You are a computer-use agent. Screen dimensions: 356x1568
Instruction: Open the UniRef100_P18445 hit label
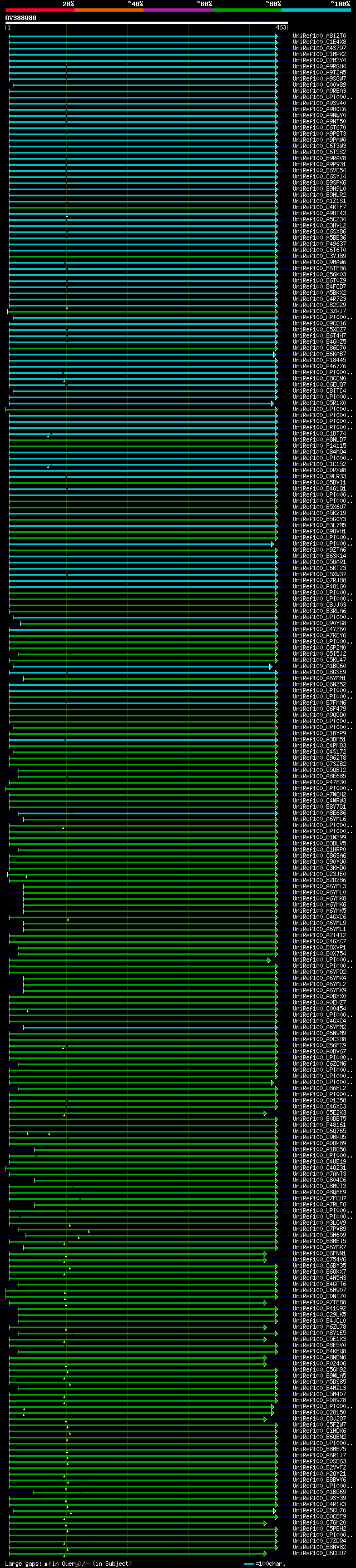point(319,360)
